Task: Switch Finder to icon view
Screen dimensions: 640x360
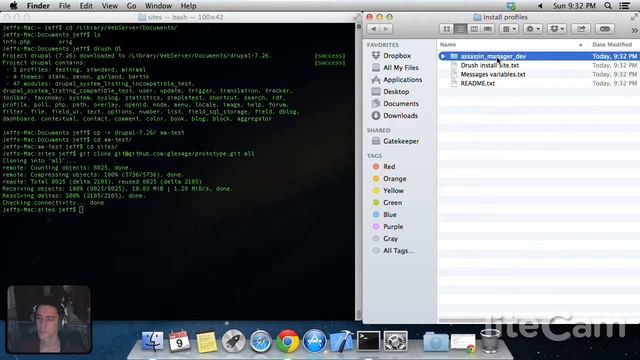Action: pyautogui.click(x=447, y=29)
